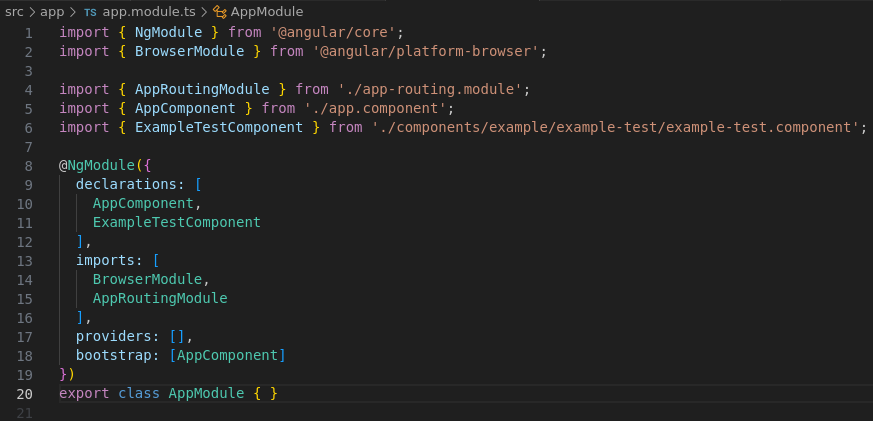The width and height of the screenshot is (873, 421).
Task: Click the @NgModule decorator
Action: tap(98, 165)
